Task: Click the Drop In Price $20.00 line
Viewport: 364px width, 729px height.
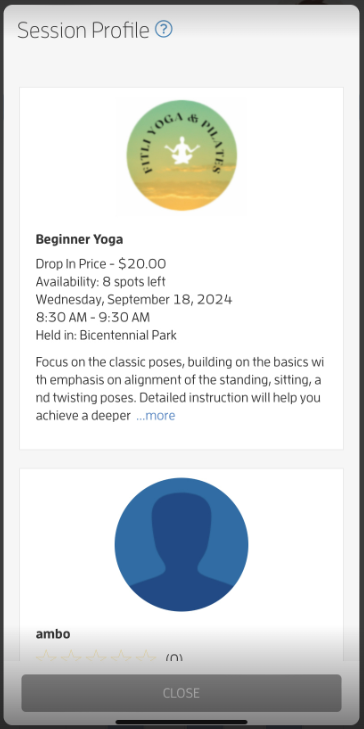Action: point(101,264)
